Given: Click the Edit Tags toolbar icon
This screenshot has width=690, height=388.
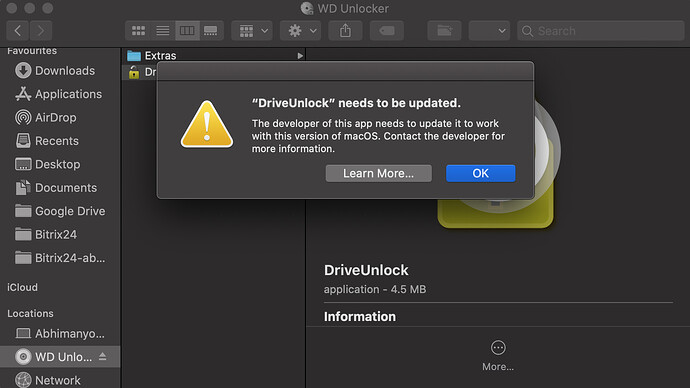Looking at the screenshot, I should point(387,31).
